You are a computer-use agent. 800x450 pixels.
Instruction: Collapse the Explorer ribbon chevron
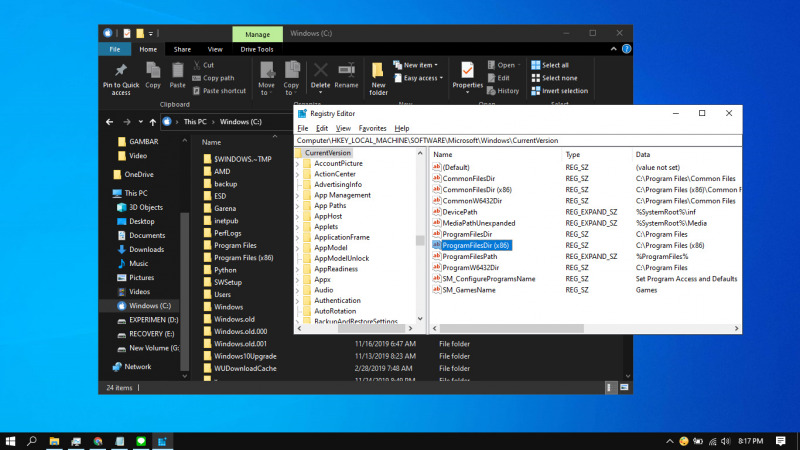[613, 49]
